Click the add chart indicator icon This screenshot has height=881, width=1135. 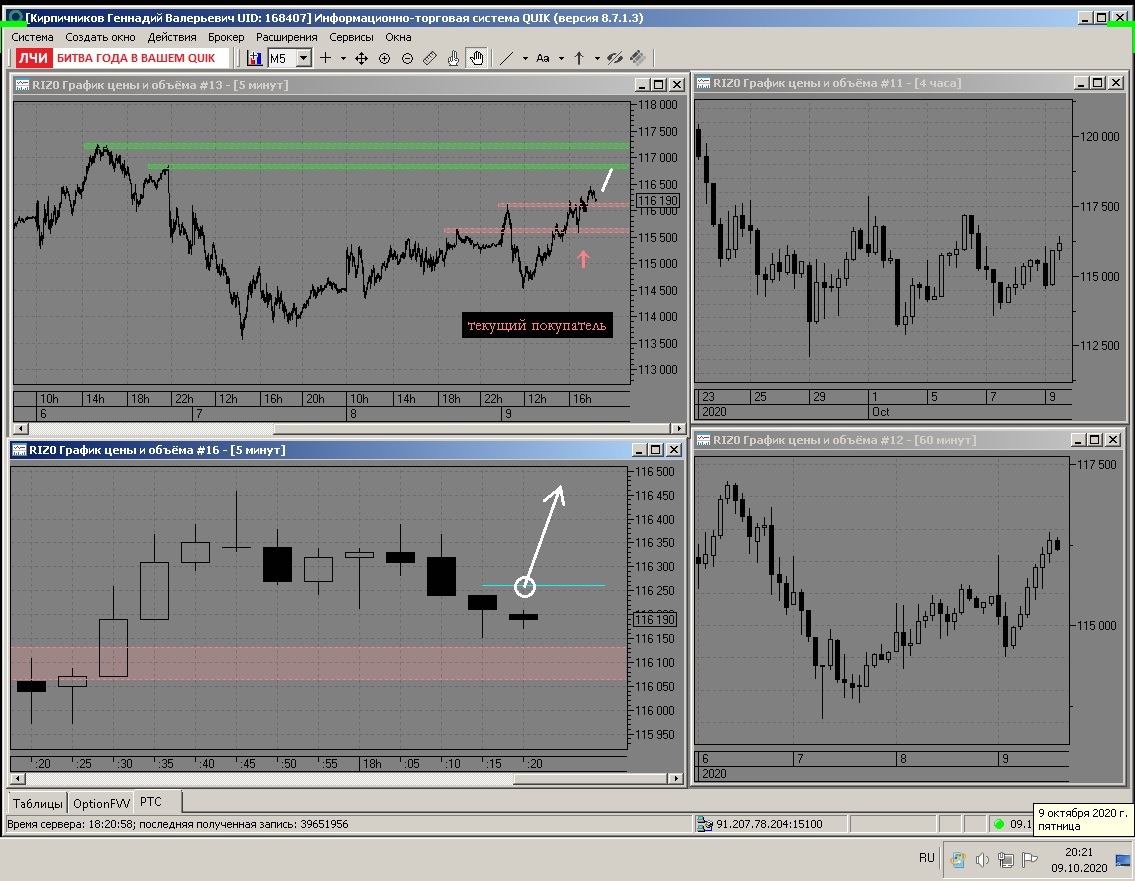(254, 59)
